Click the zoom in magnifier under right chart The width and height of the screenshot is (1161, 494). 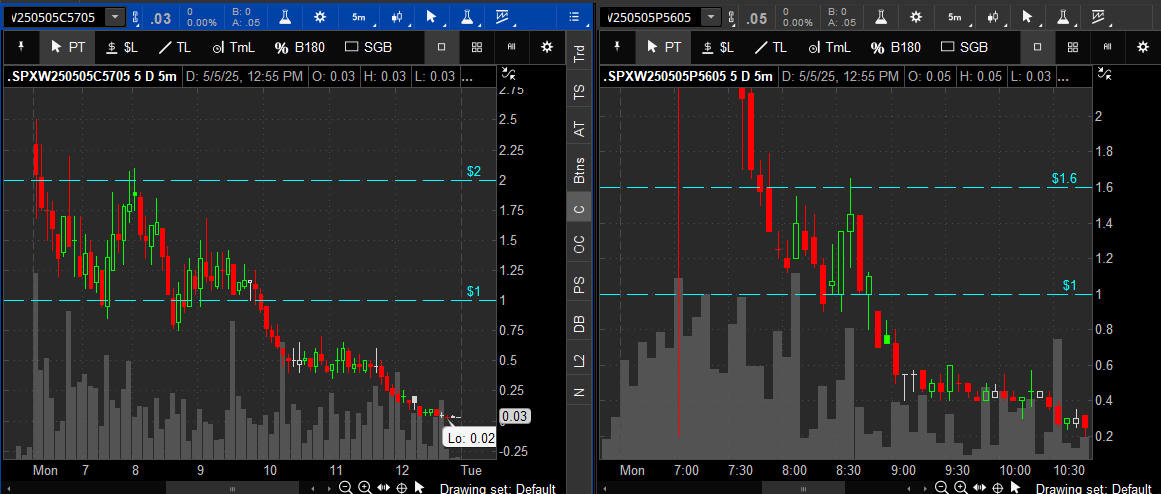962,487
